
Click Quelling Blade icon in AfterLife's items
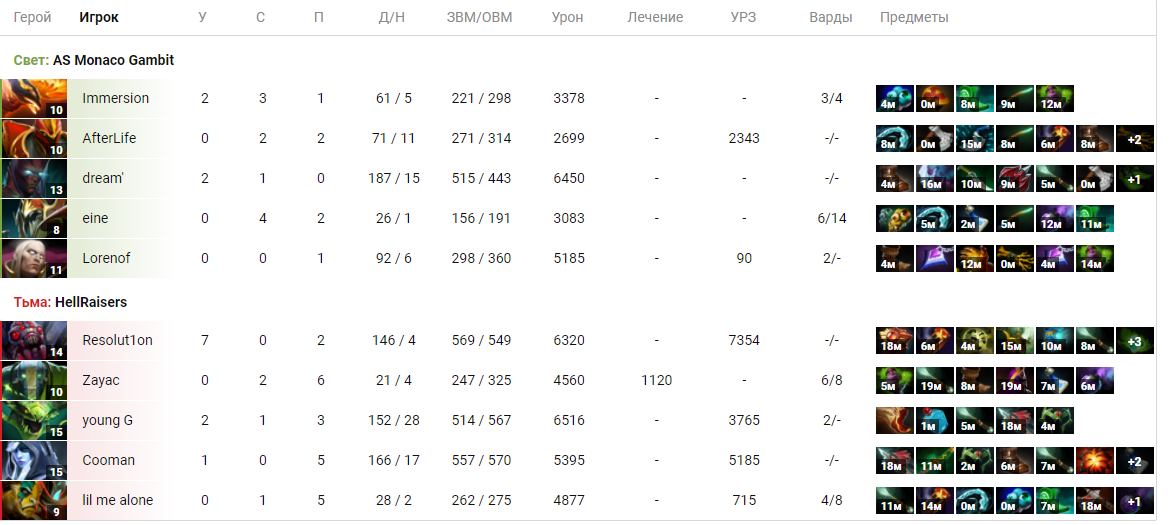click(x=935, y=138)
